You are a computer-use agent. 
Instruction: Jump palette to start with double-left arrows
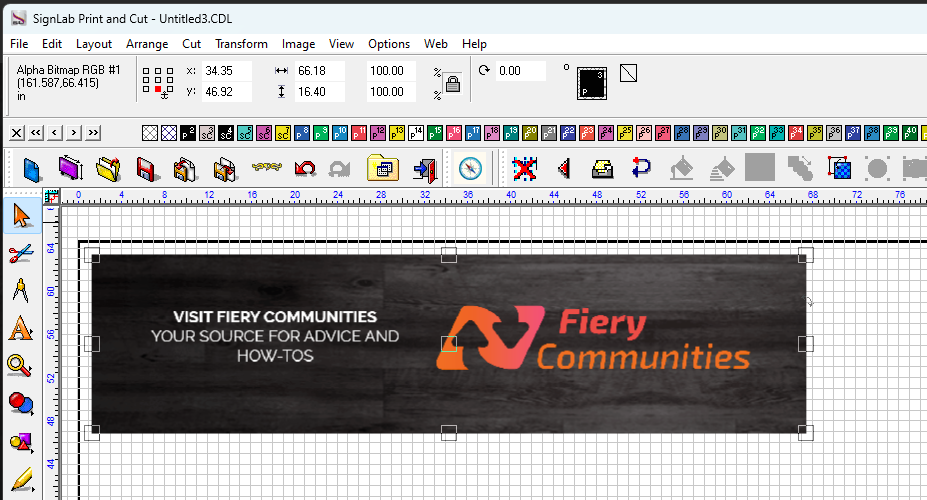(x=36, y=133)
